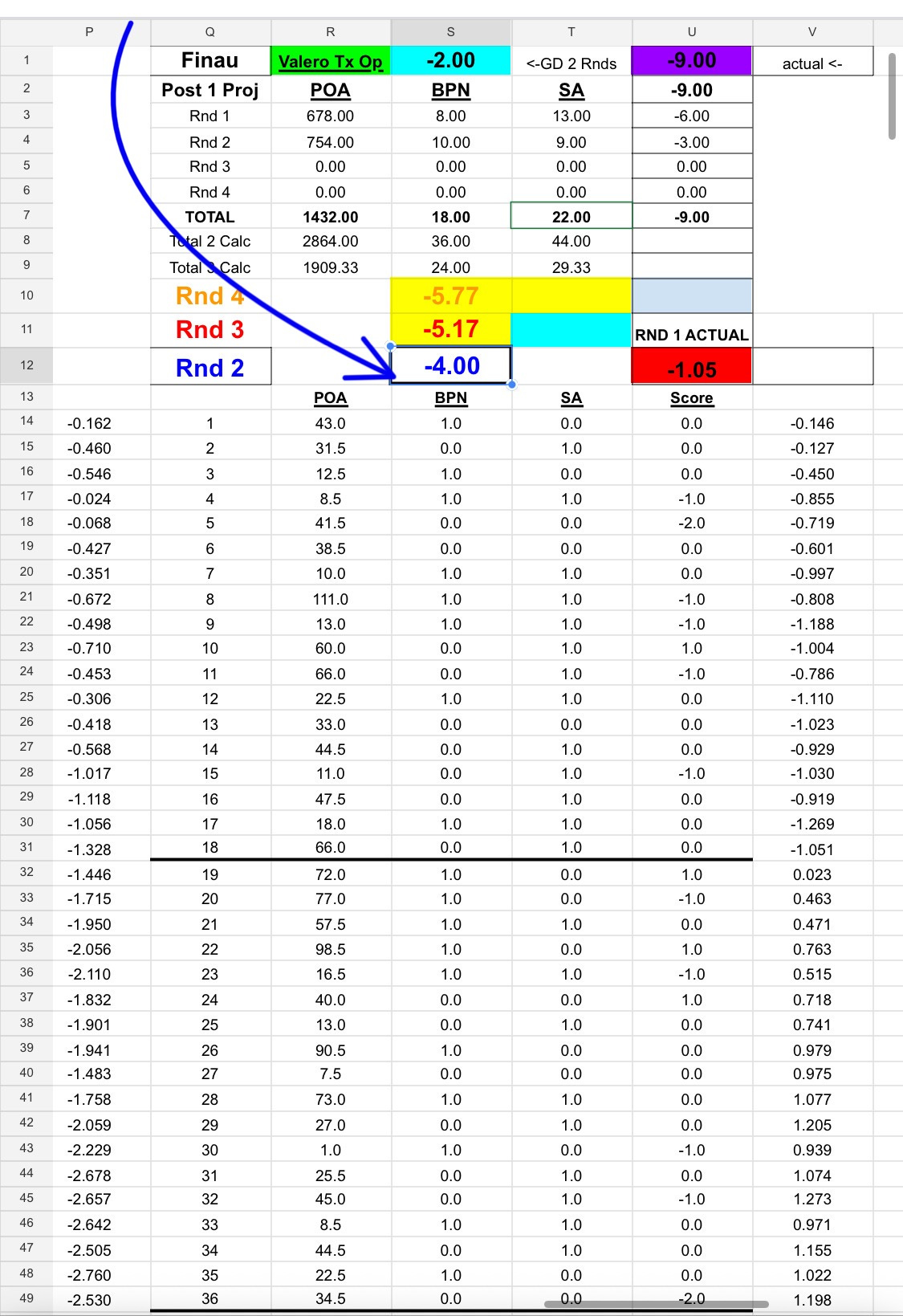Viewport: 903px width, 1316px height.
Task: Select the yellow '-5.77' cell
Action: tap(450, 296)
